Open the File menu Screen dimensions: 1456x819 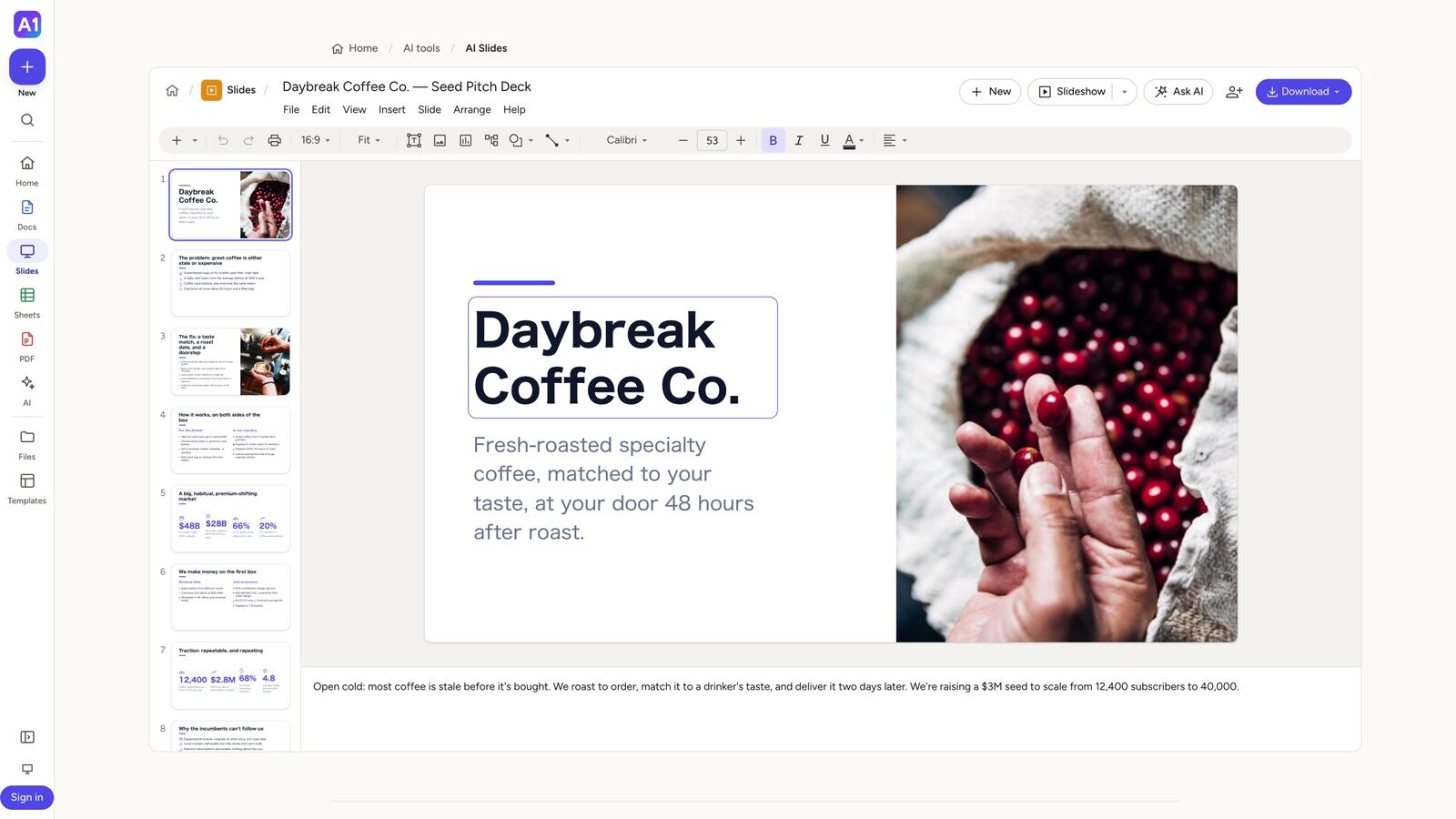(291, 109)
